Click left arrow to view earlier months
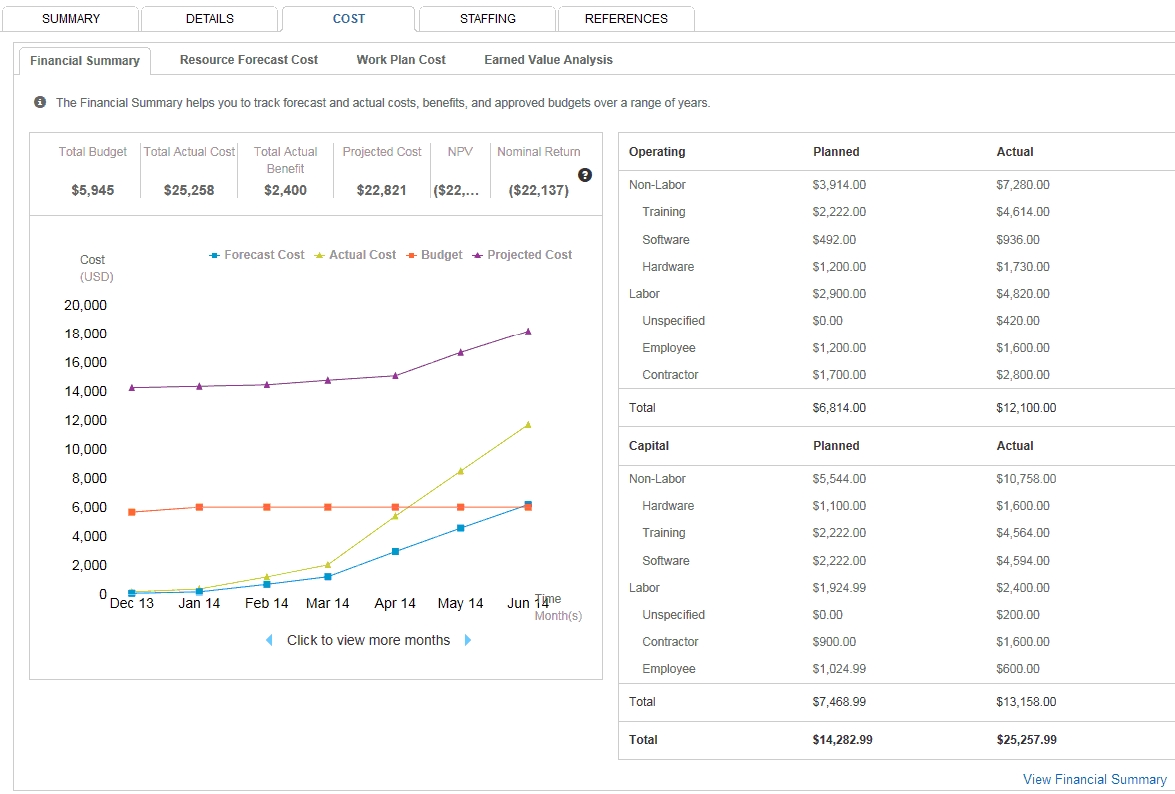 (269, 640)
